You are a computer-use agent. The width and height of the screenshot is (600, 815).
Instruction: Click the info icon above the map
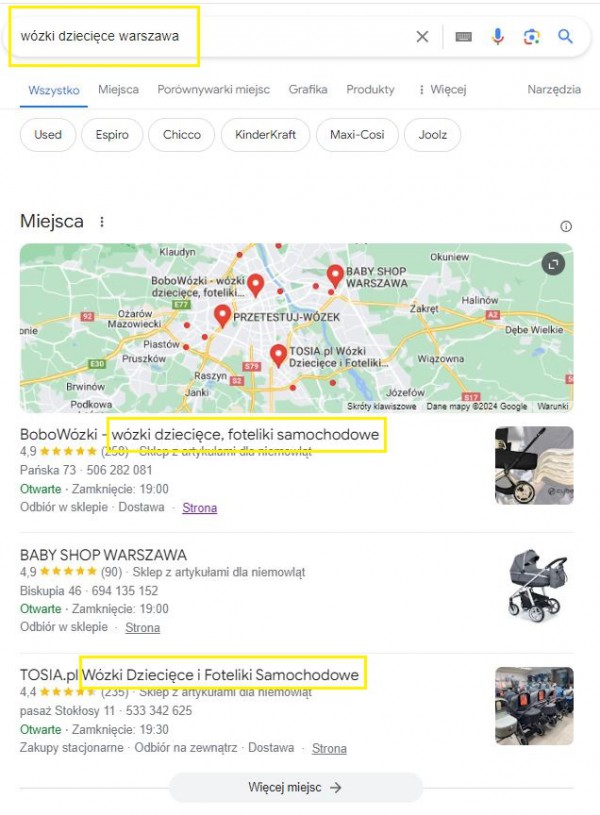tap(566, 226)
